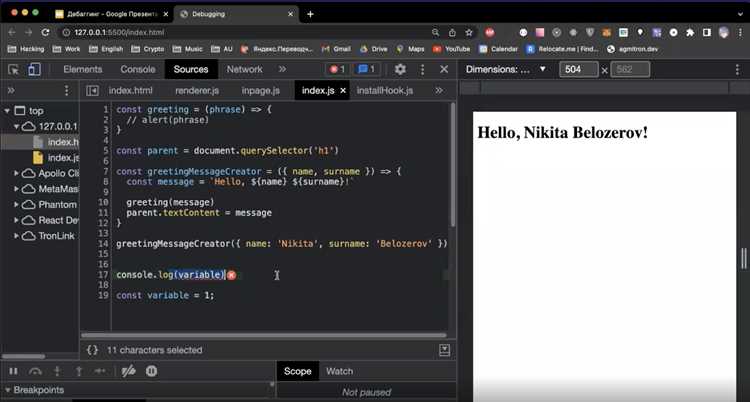Viewport: 750px width, 402px height.
Task: Switch to the renderer.js file tab
Action: [x=197, y=90]
